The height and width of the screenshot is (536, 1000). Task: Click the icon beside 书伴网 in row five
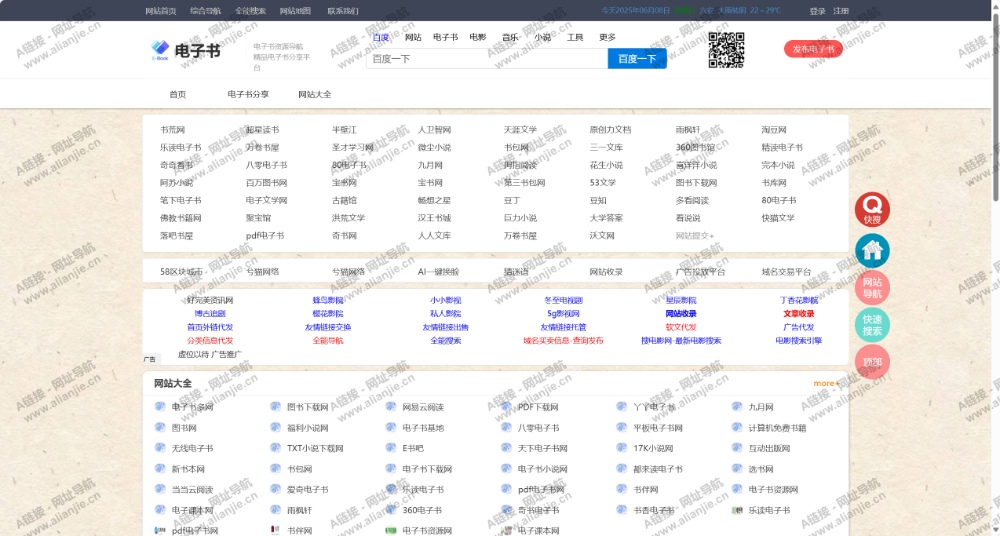(622, 489)
